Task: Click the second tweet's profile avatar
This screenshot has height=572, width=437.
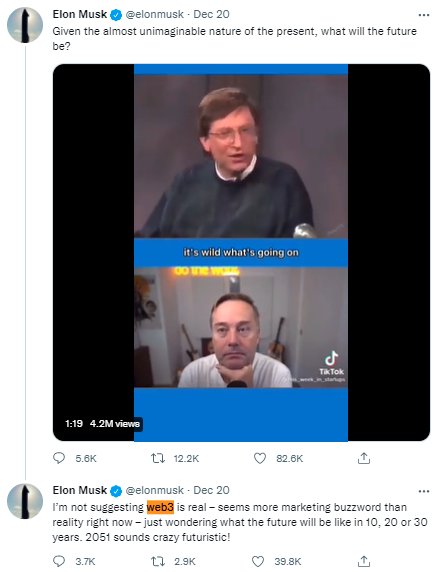Action: (x=25, y=501)
